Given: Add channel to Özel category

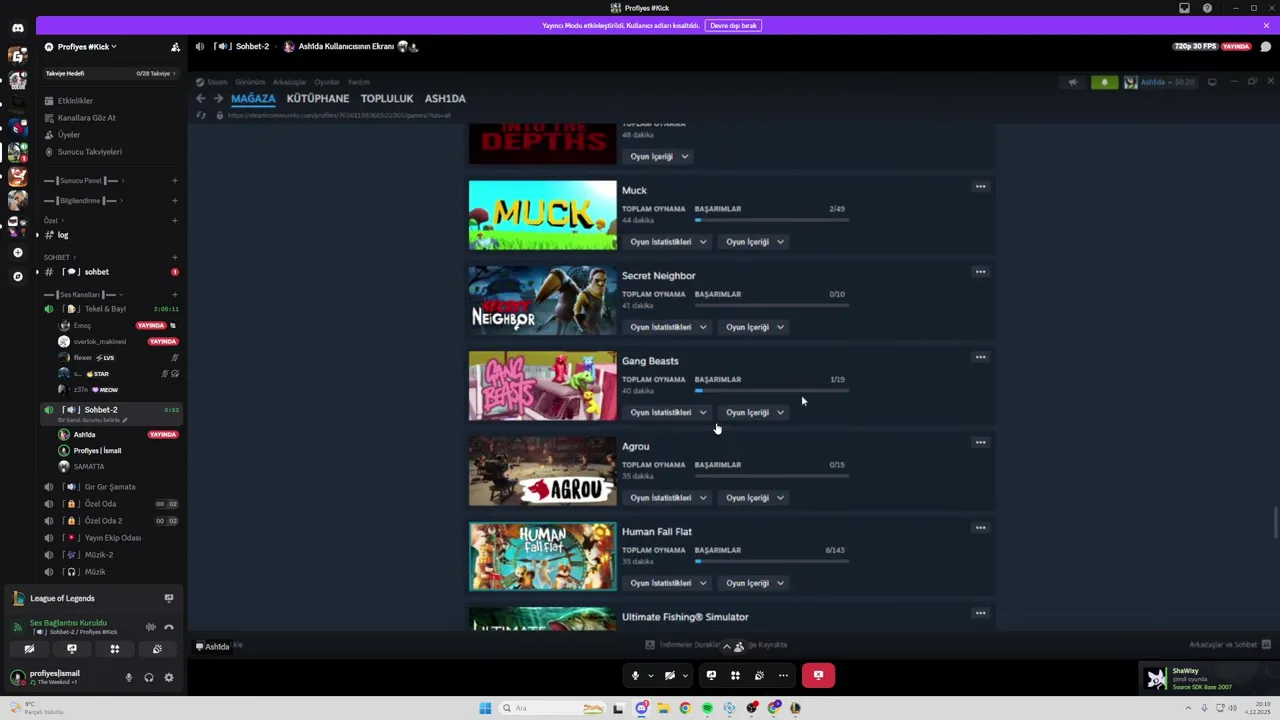Looking at the screenshot, I should point(174,221).
